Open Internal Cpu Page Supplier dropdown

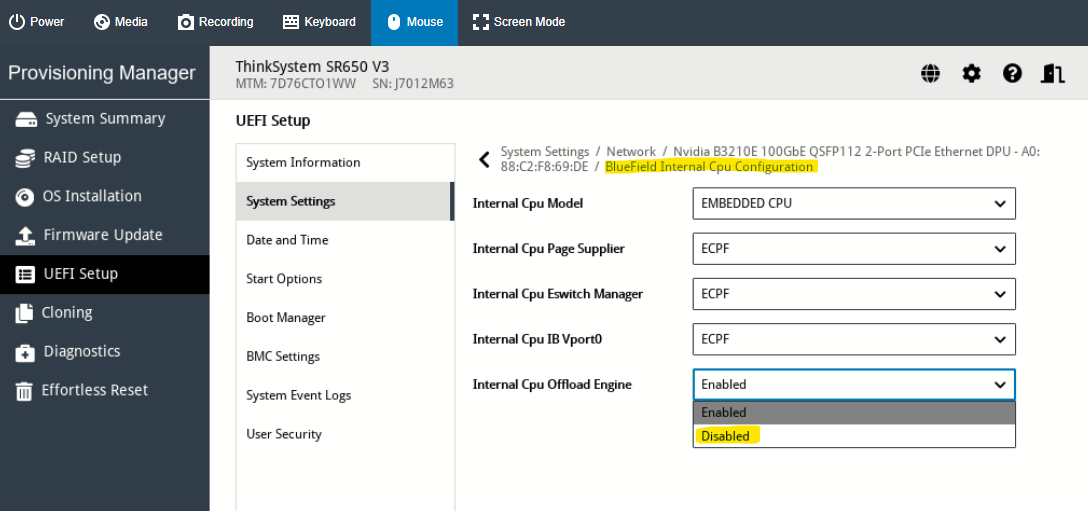[854, 249]
